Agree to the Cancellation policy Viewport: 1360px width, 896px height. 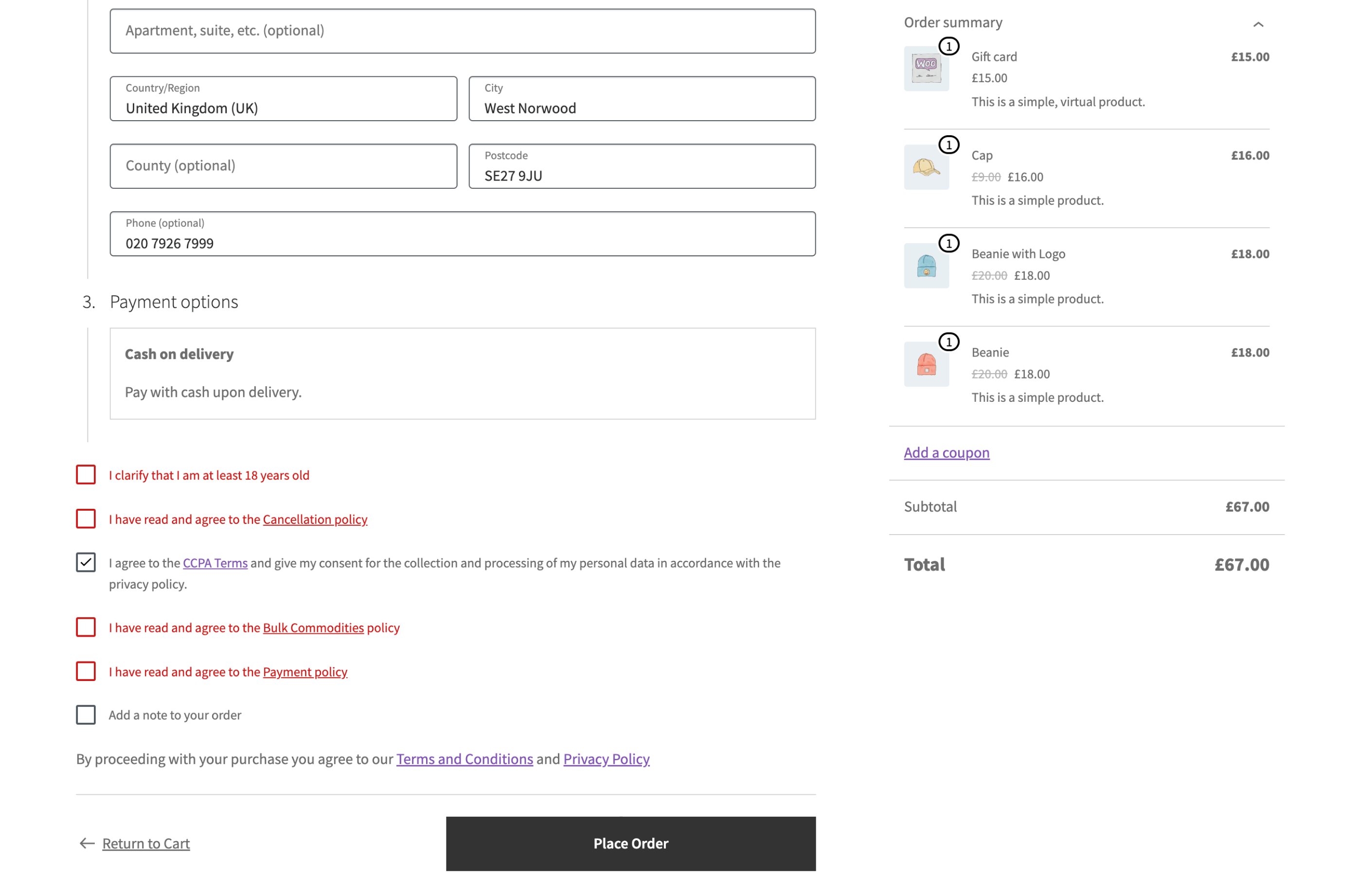(x=85, y=519)
